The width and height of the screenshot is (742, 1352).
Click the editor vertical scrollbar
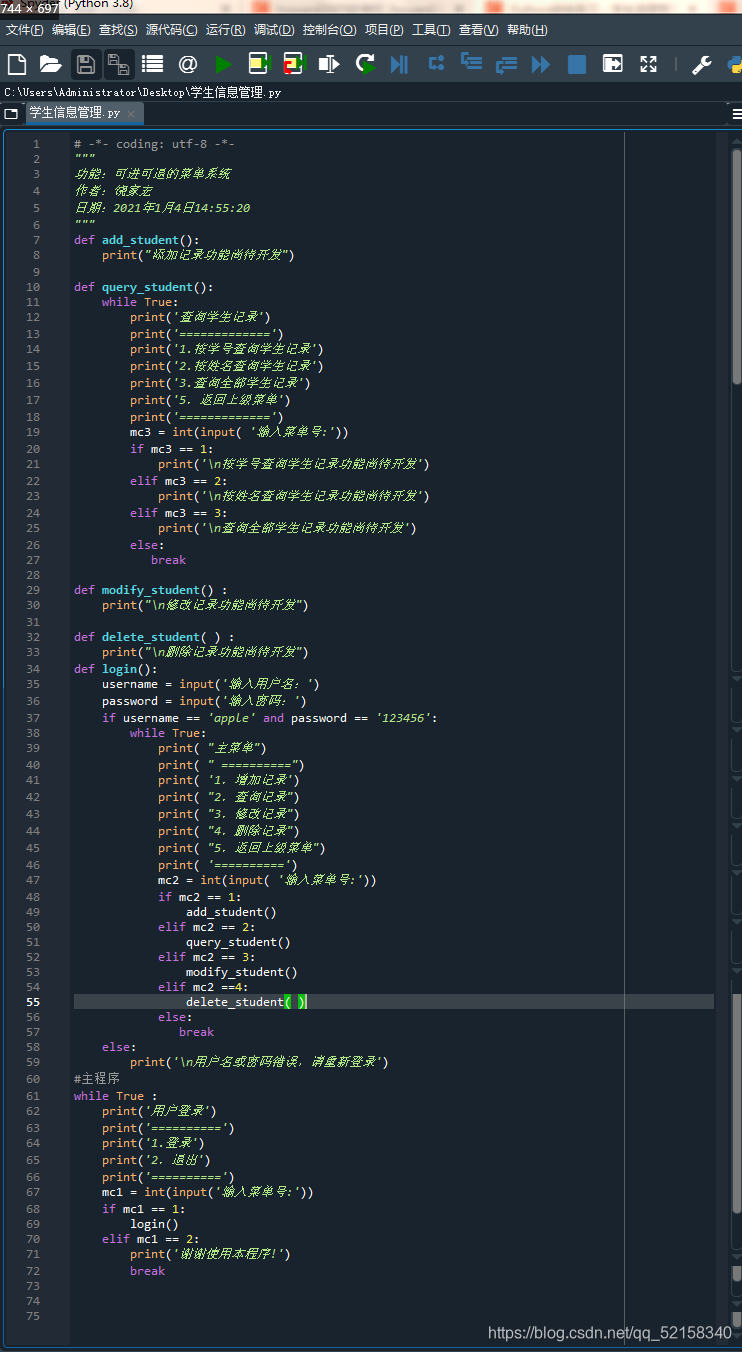point(737,265)
